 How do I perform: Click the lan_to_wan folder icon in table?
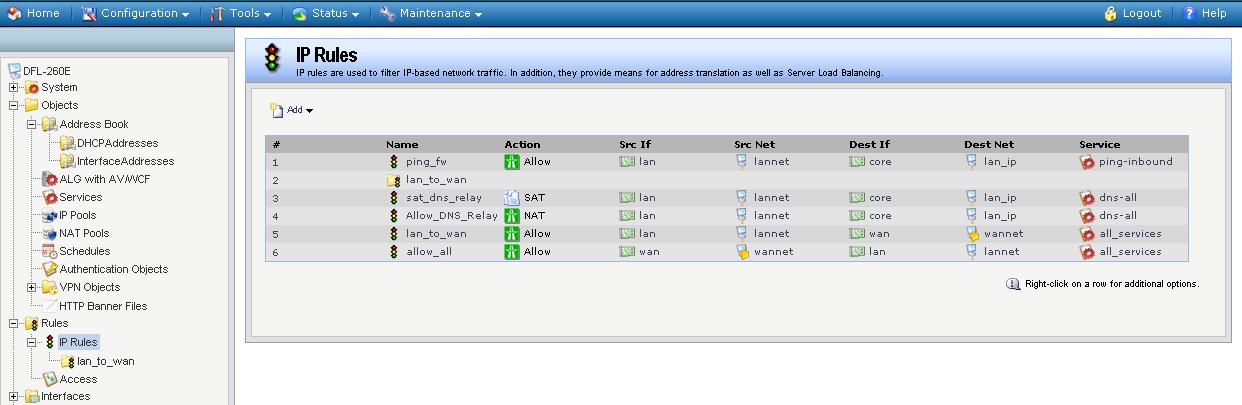point(394,180)
